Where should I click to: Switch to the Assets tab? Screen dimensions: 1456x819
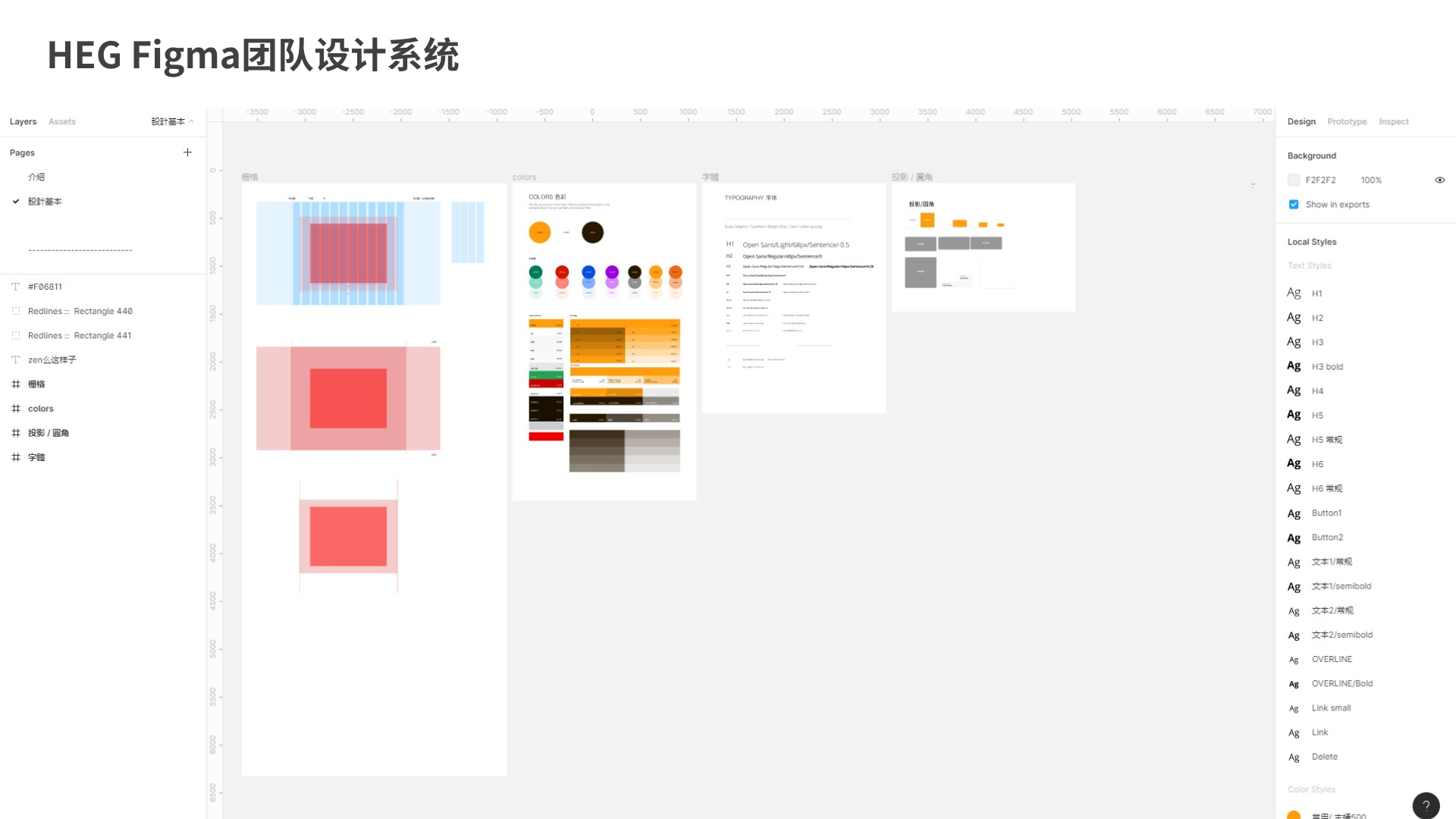pyautogui.click(x=62, y=121)
